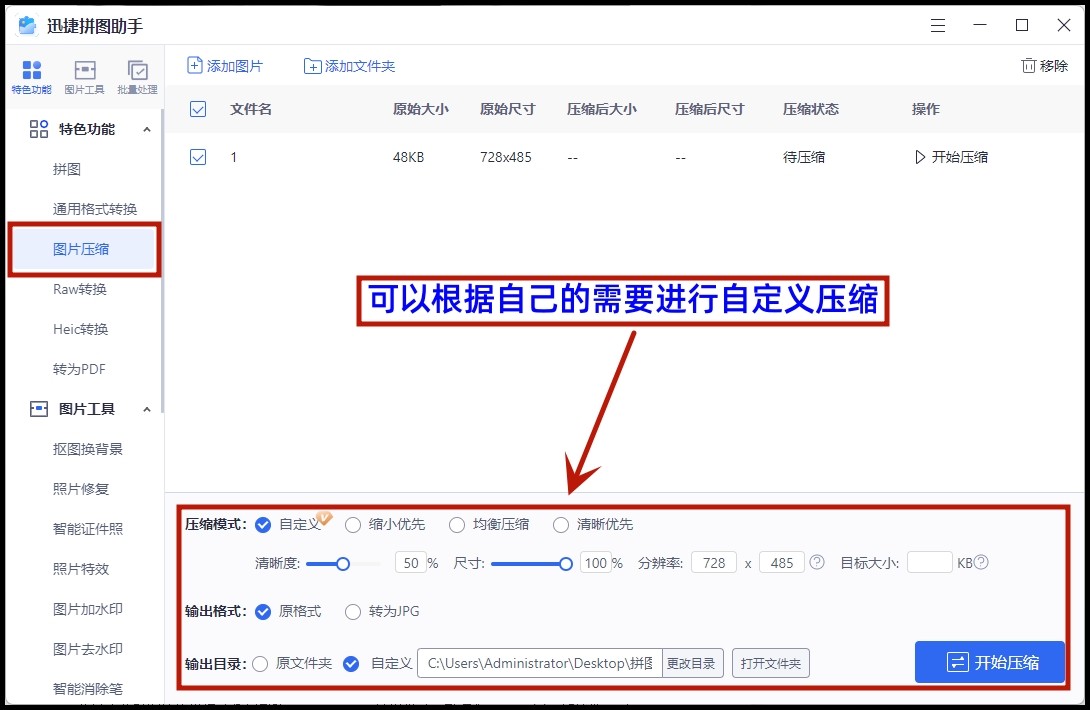
Task: Toggle the select-all checkbox in the header
Action: click(197, 110)
